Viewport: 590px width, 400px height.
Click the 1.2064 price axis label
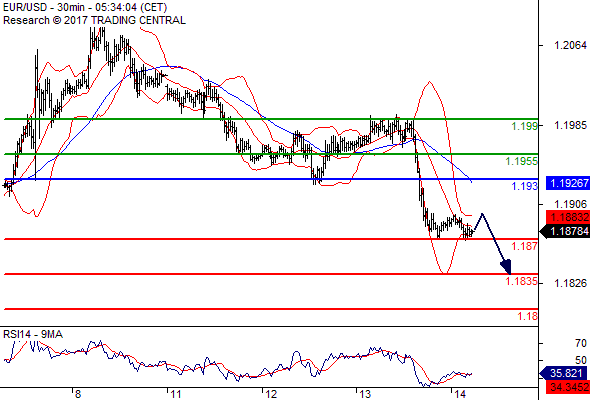[570, 46]
